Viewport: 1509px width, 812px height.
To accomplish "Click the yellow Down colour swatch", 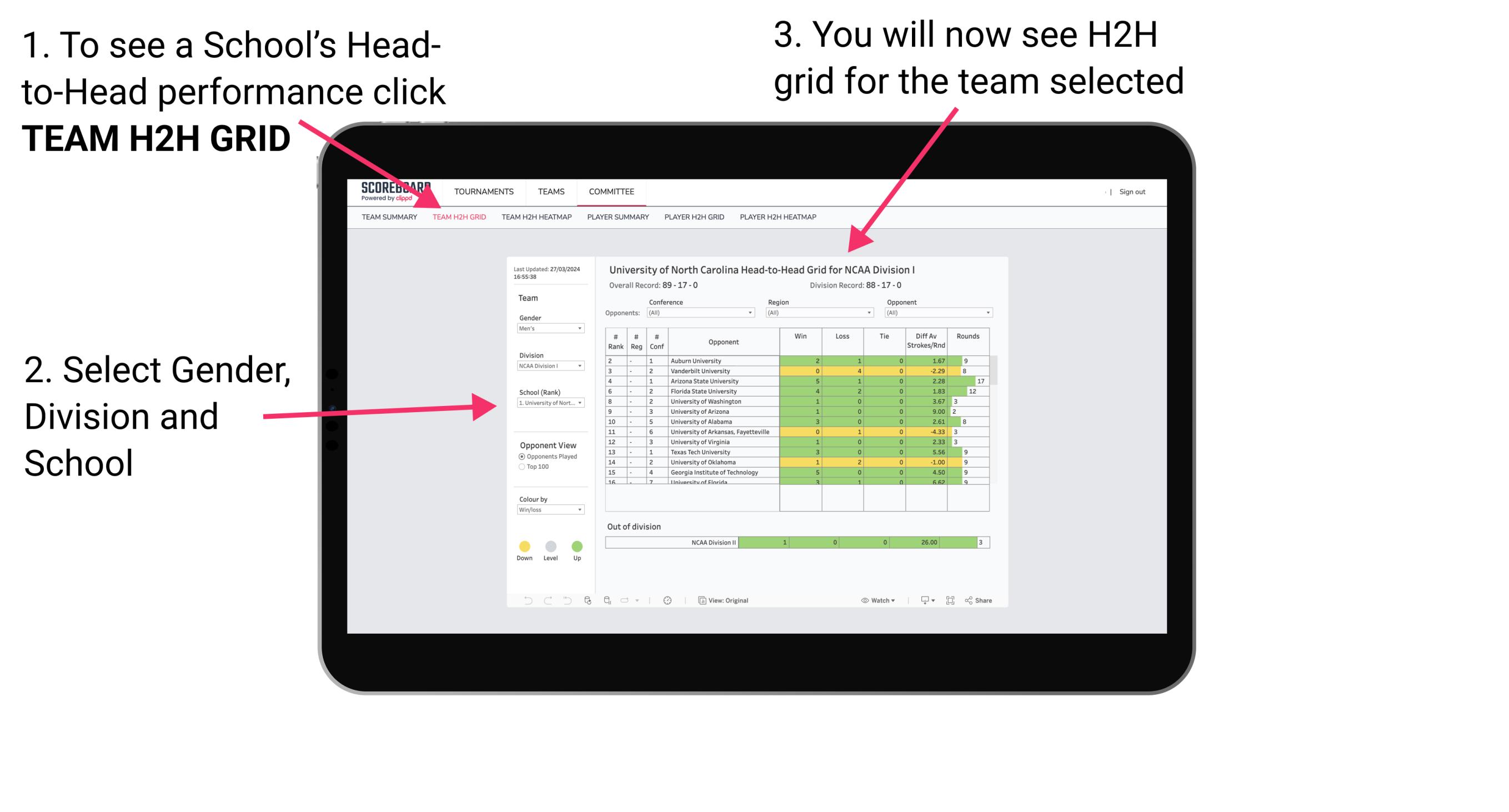I will click(525, 547).
